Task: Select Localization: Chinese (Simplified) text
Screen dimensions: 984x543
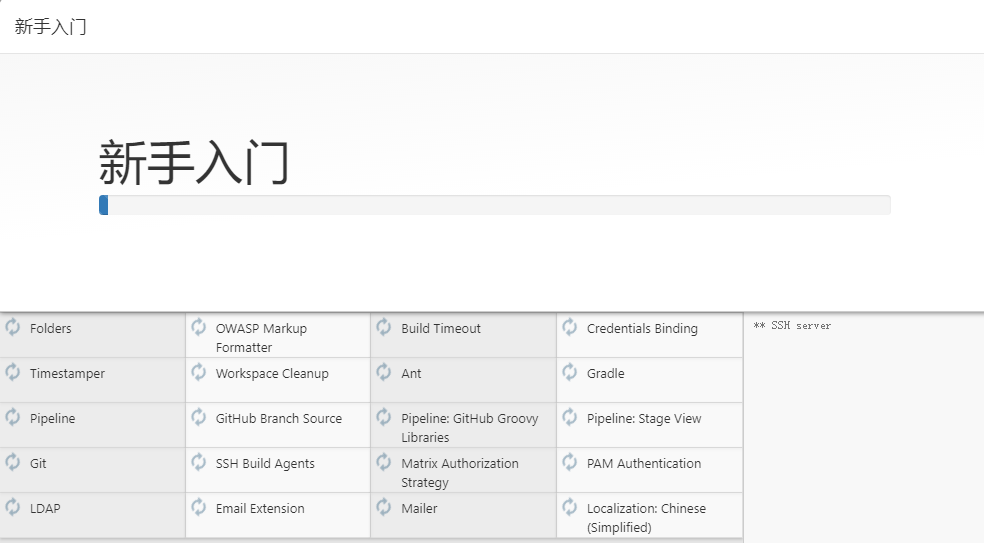Action: tap(646, 518)
